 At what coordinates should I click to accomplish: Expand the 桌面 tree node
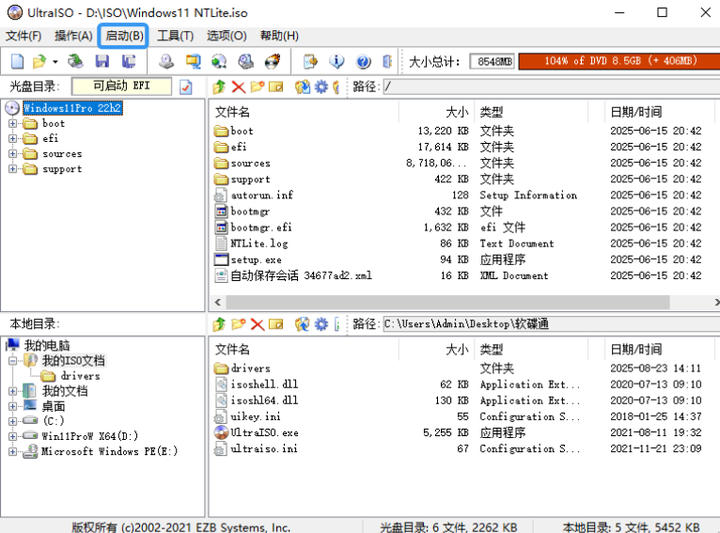click(12, 406)
